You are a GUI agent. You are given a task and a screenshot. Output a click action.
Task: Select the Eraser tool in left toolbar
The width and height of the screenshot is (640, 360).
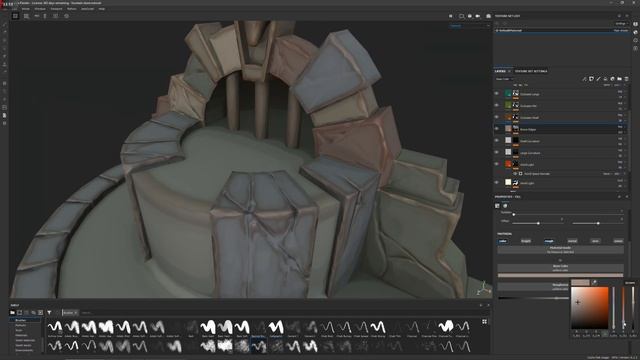(x=4, y=33)
